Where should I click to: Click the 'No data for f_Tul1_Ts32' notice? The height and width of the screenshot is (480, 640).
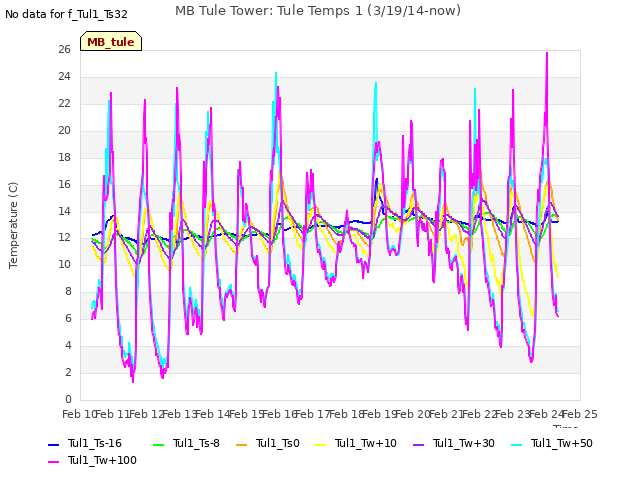coord(67,15)
